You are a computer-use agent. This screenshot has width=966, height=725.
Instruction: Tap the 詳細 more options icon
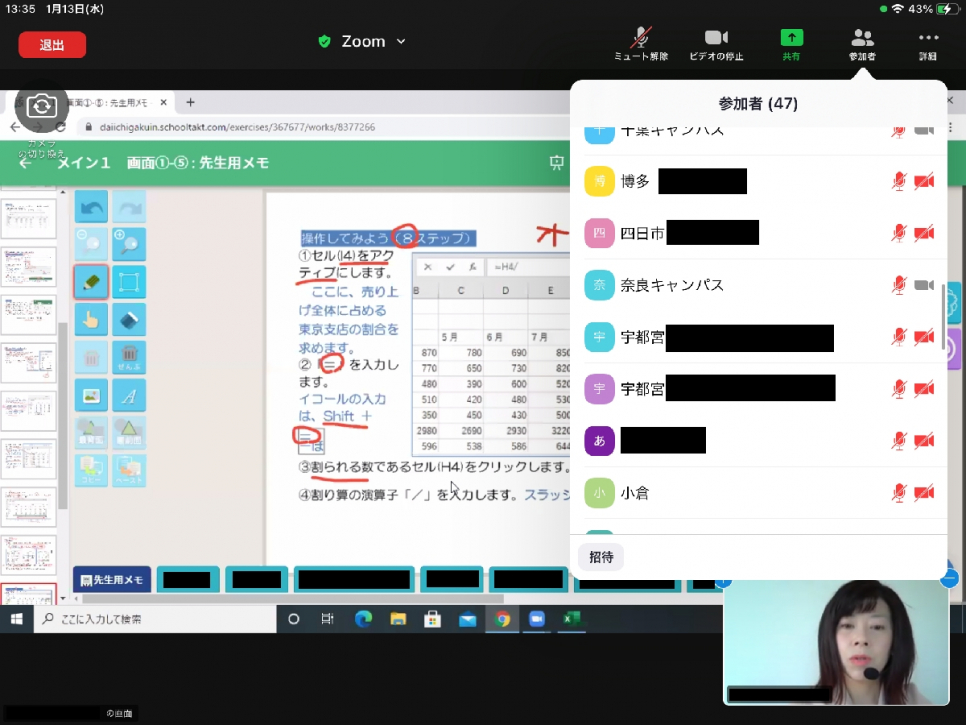pyautogui.click(x=928, y=45)
